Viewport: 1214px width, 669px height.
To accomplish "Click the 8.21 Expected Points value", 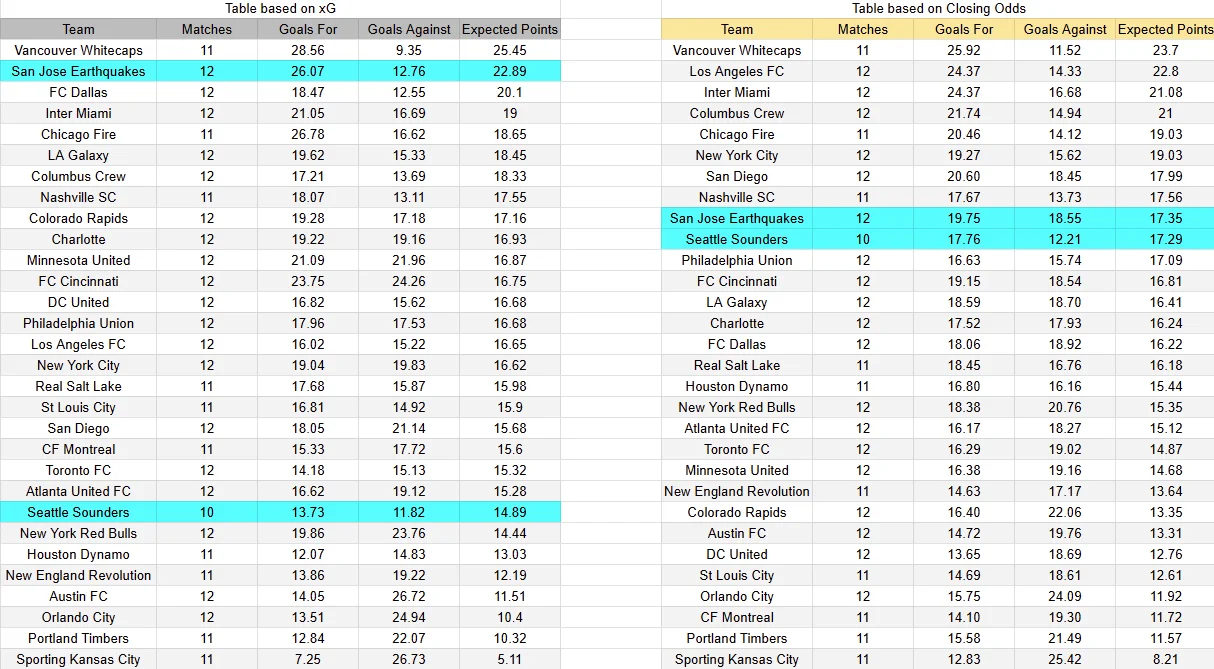I will coord(1165,659).
